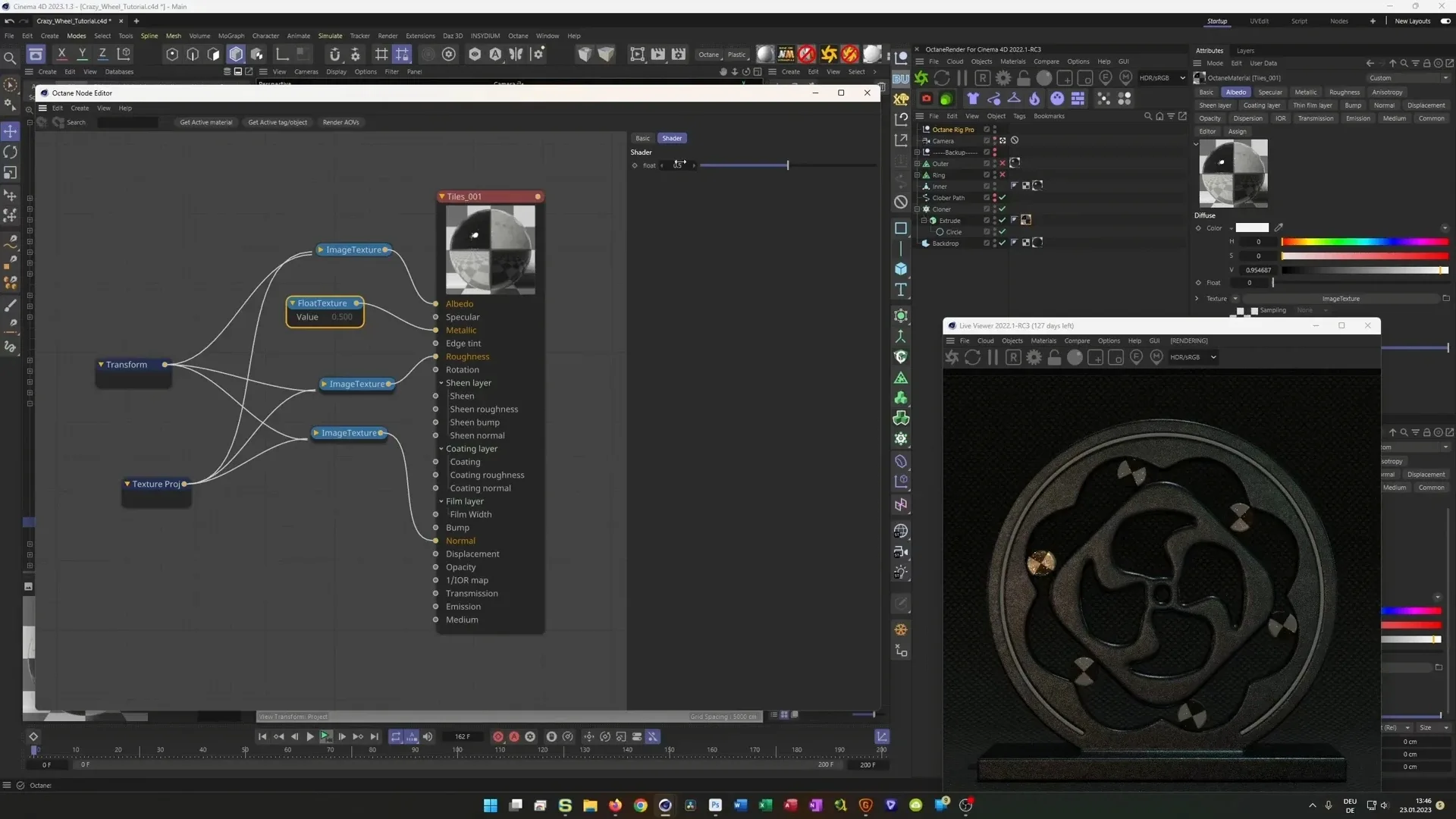Screen dimensions: 1456x819
Task: Disable the Cloner enable checkmark in Object Manager
Action: pyautogui.click(x=1003, y=209)
